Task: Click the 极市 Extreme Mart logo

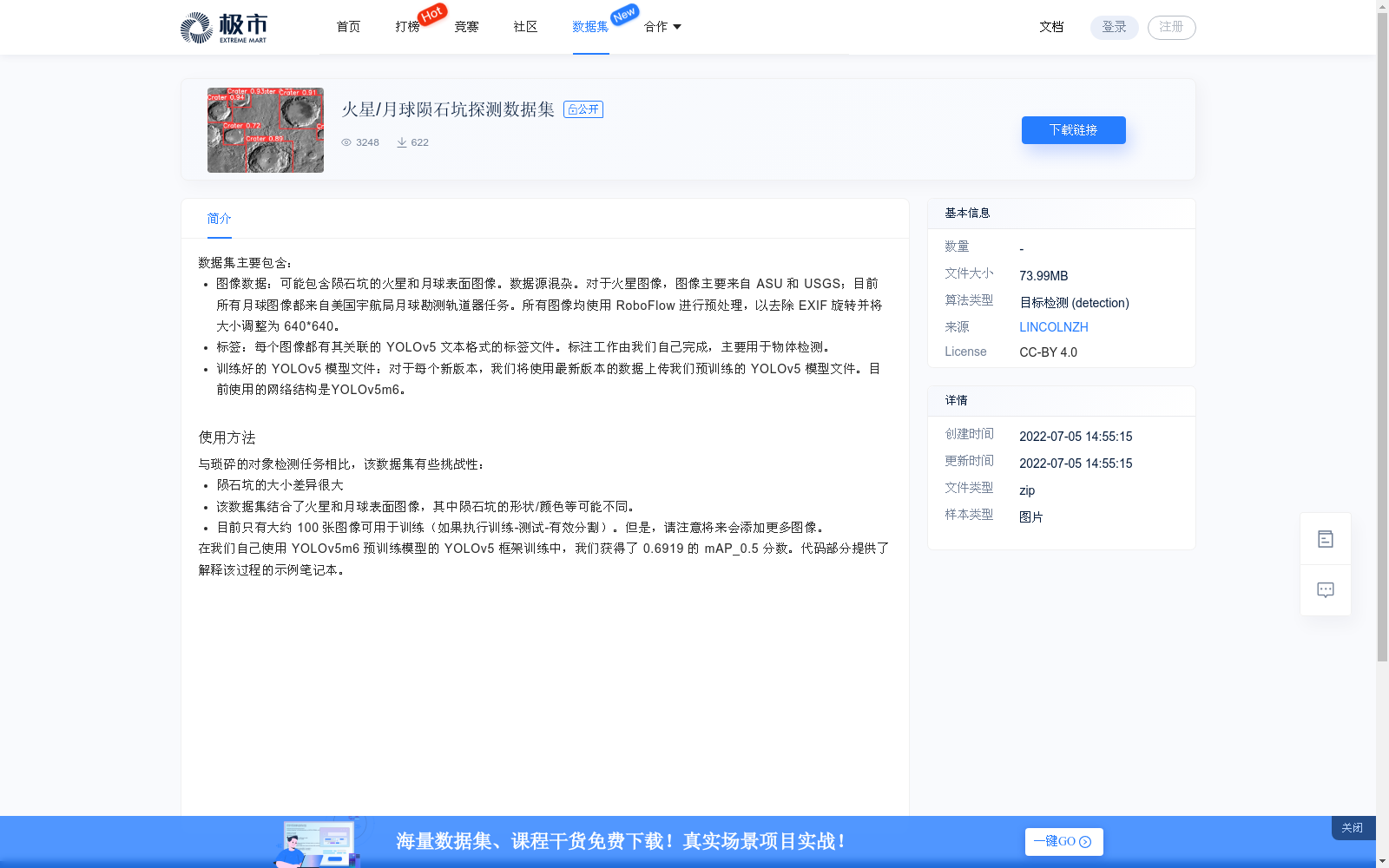Action: [224, 28]
